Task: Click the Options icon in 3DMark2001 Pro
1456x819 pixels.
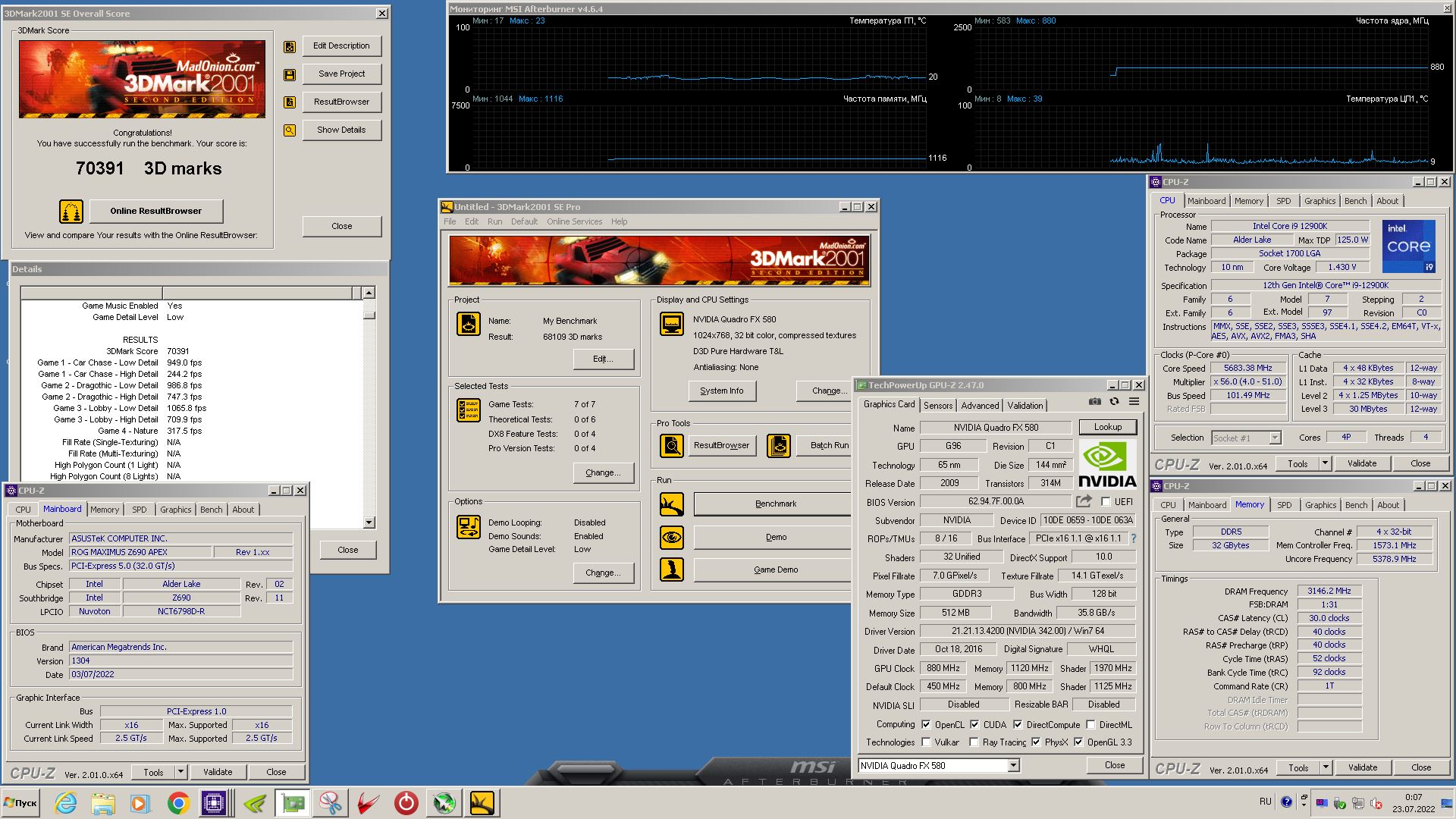Action: pos(469,526)
